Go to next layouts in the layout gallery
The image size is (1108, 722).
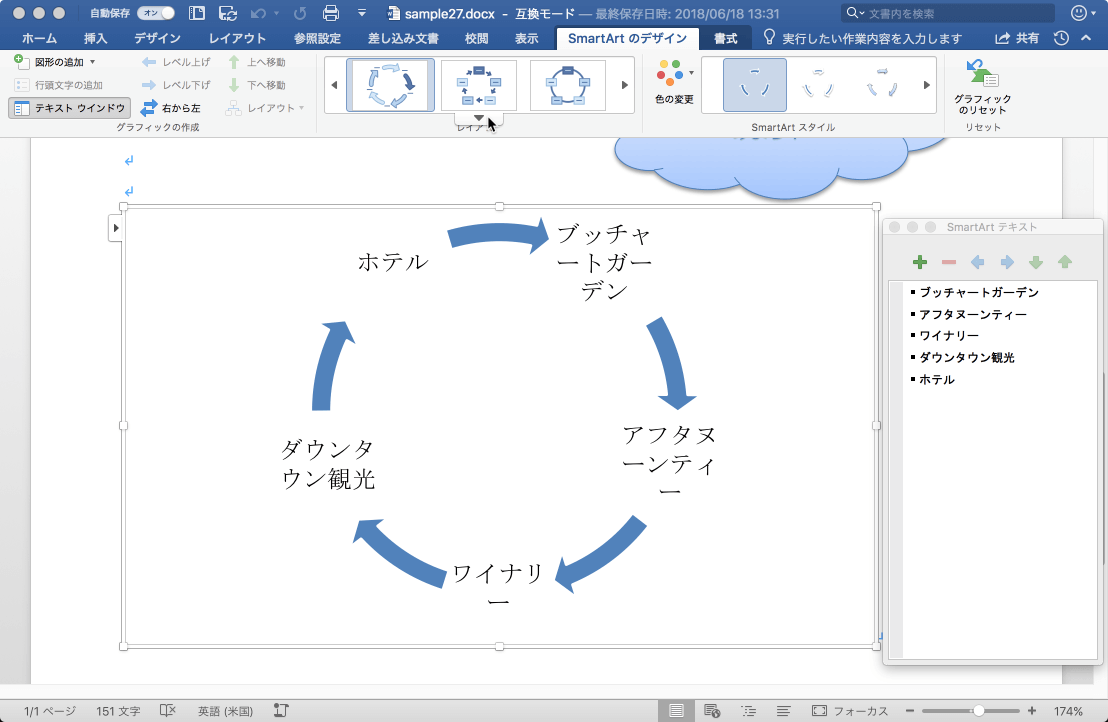[625, 85]
